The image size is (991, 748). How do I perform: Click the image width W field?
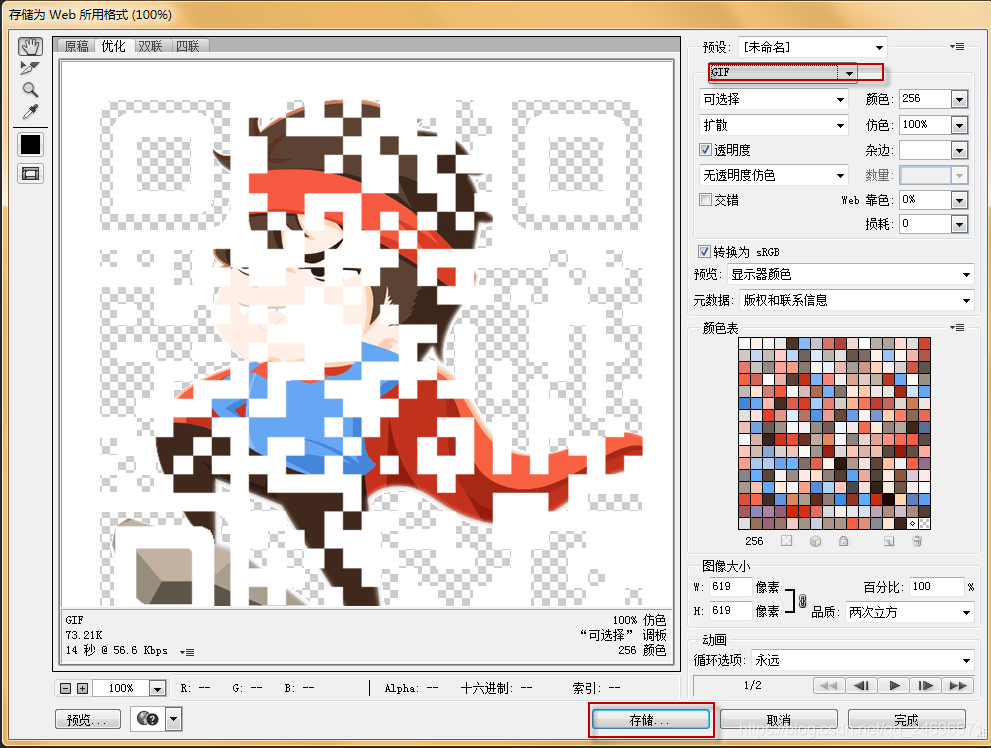pyautogui.click(x=730, y=587)
